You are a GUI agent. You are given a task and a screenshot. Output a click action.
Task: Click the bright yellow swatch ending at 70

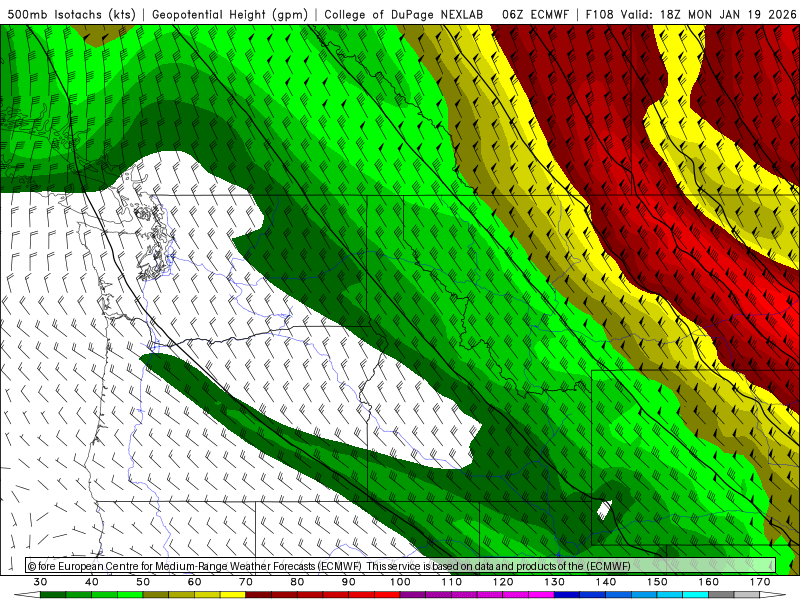(x=233, y=595)
